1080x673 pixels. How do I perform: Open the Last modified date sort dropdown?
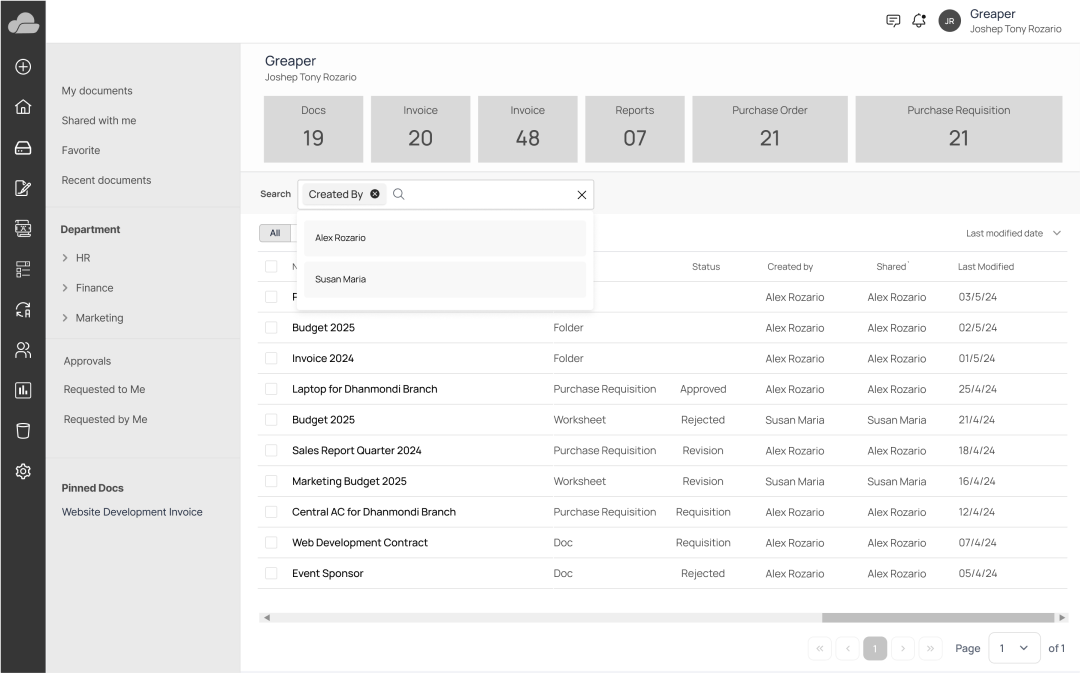tap(1013, 233)
